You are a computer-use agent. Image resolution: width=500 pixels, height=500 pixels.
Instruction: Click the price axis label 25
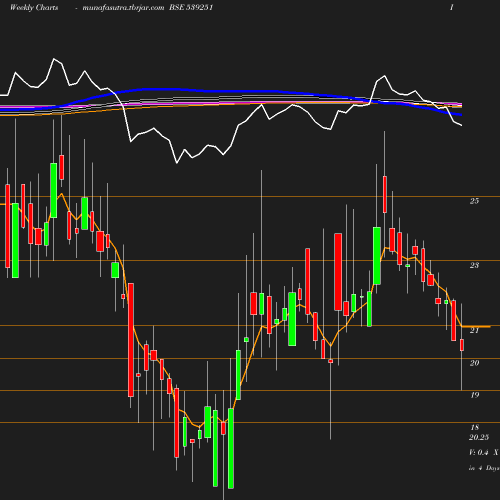[x=474, y=201]
